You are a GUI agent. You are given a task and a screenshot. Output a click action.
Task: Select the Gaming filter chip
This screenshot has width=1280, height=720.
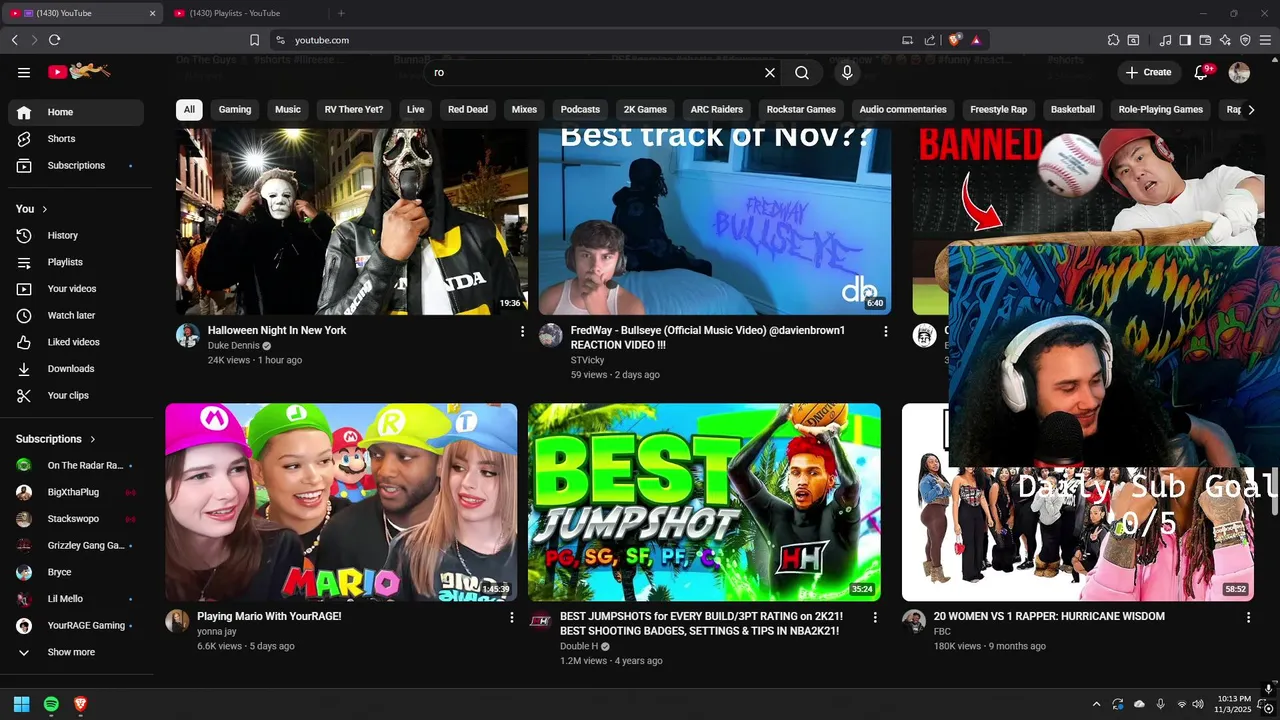point(235,109)
